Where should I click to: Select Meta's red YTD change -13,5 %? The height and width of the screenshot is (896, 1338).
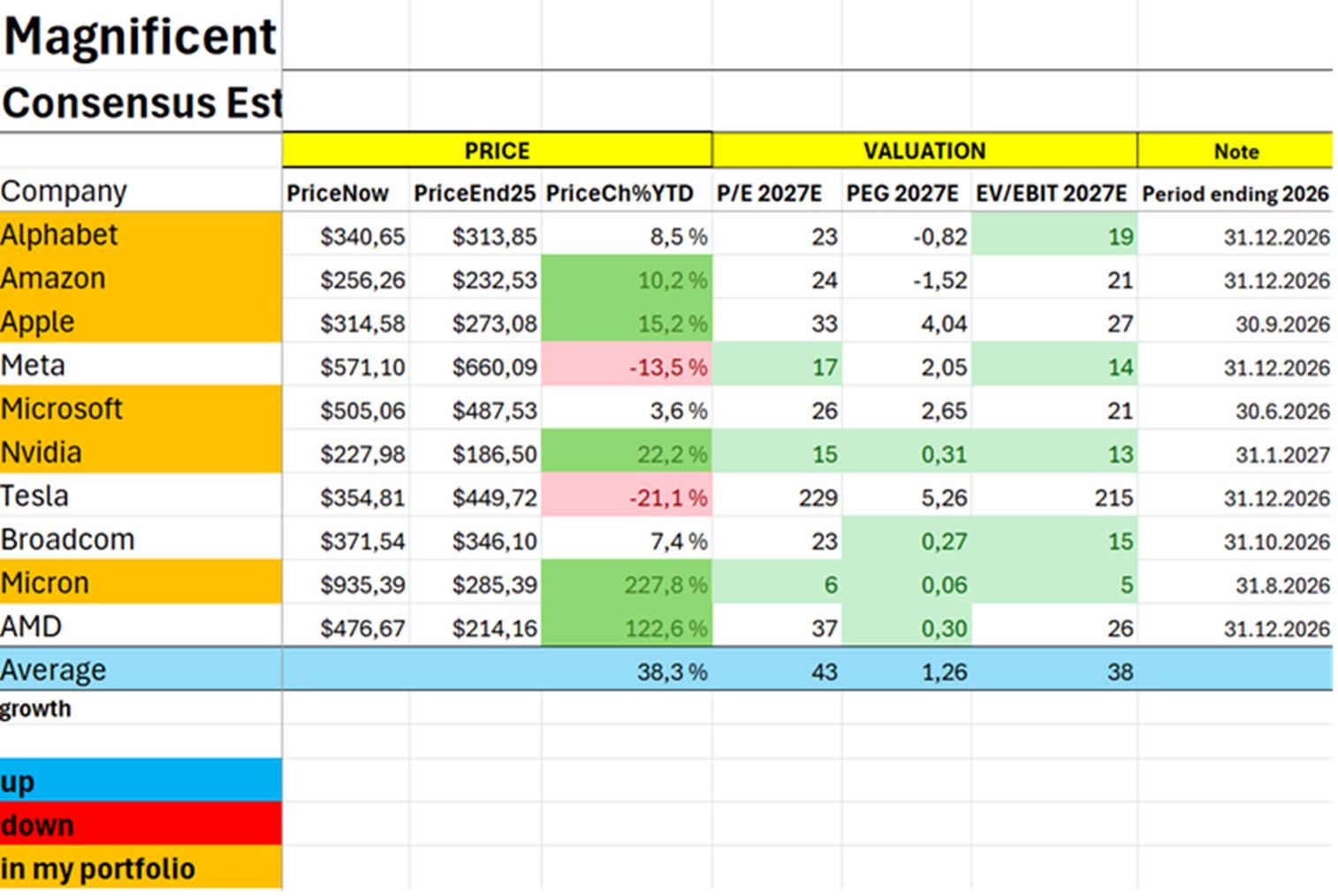(x=627, y=364)
